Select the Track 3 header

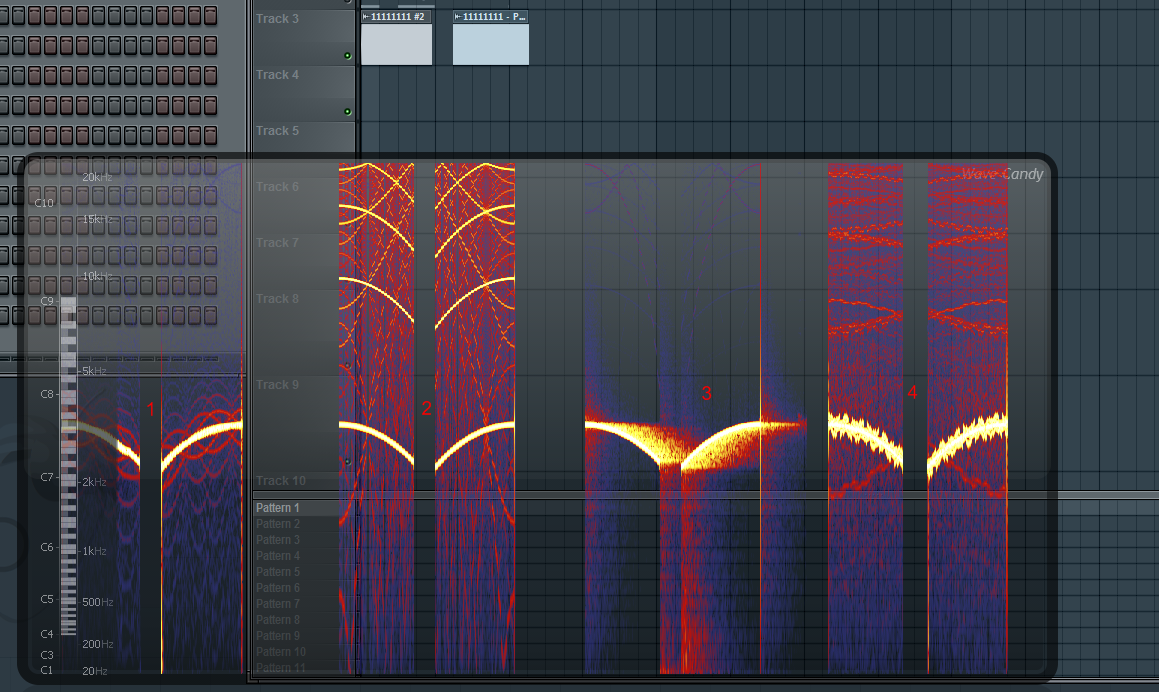coord(303,37)
